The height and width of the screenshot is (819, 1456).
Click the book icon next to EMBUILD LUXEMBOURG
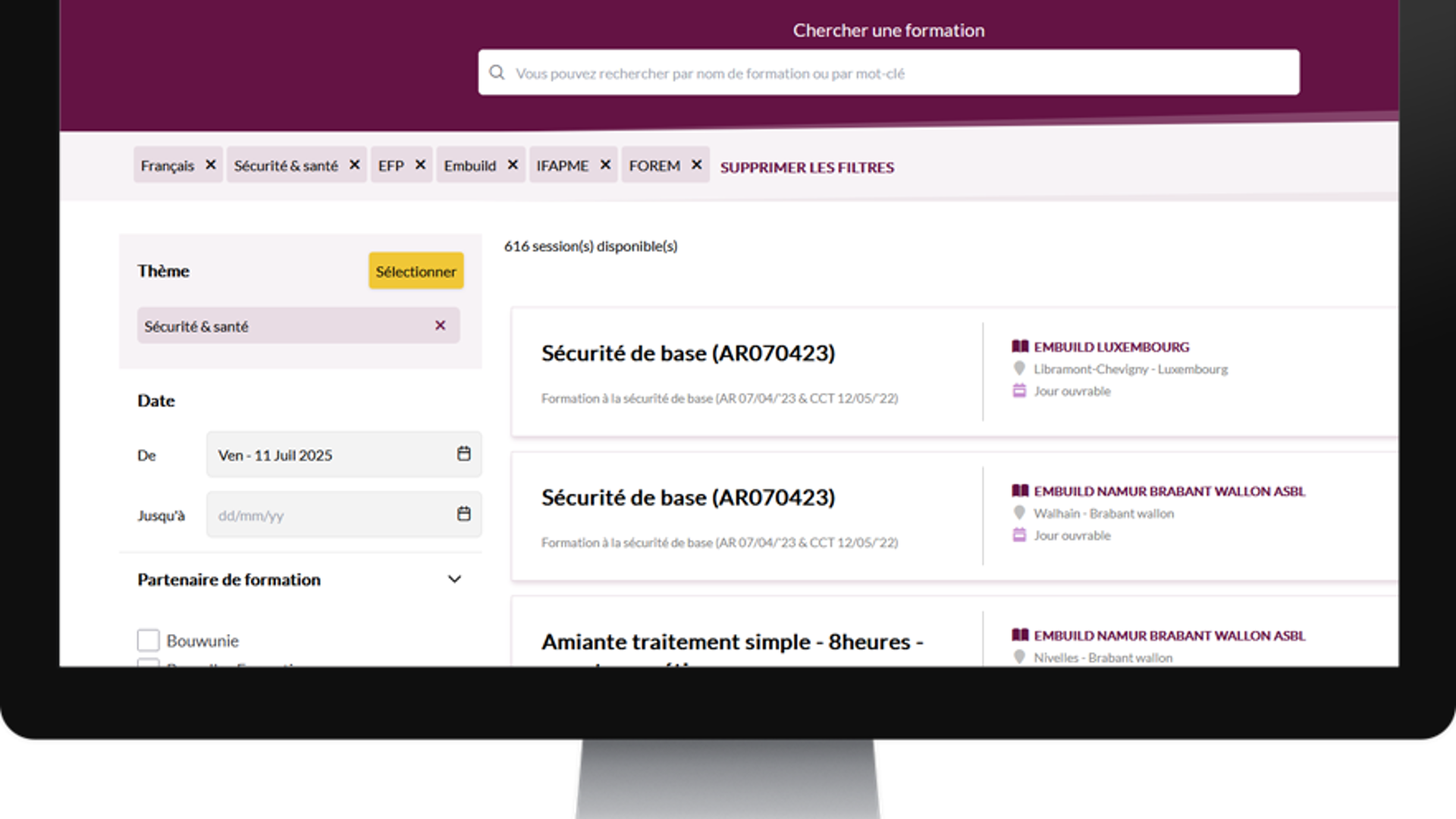(1019, 347)
